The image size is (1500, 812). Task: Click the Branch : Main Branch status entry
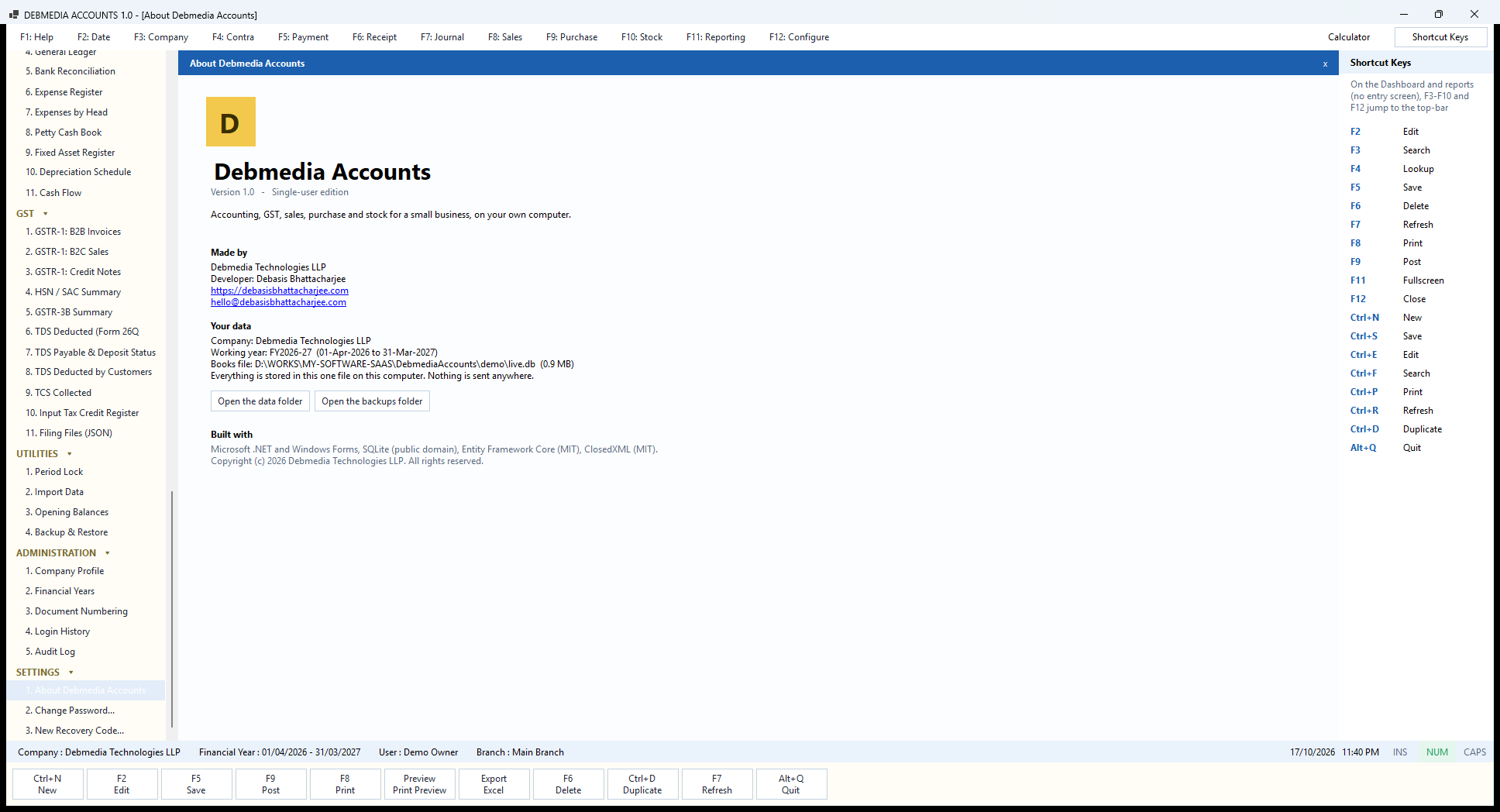[x=520, y=752]
